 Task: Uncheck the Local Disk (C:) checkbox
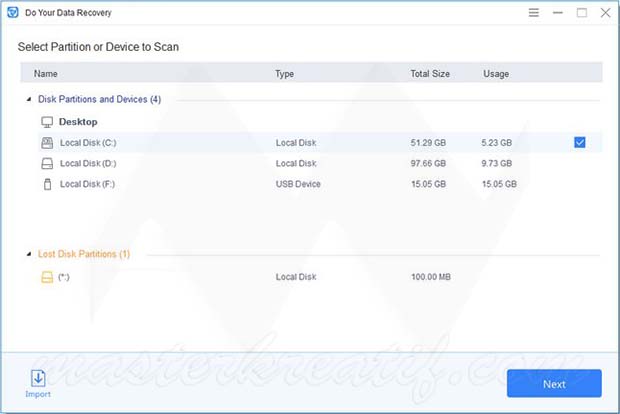(x=580, y=143)
